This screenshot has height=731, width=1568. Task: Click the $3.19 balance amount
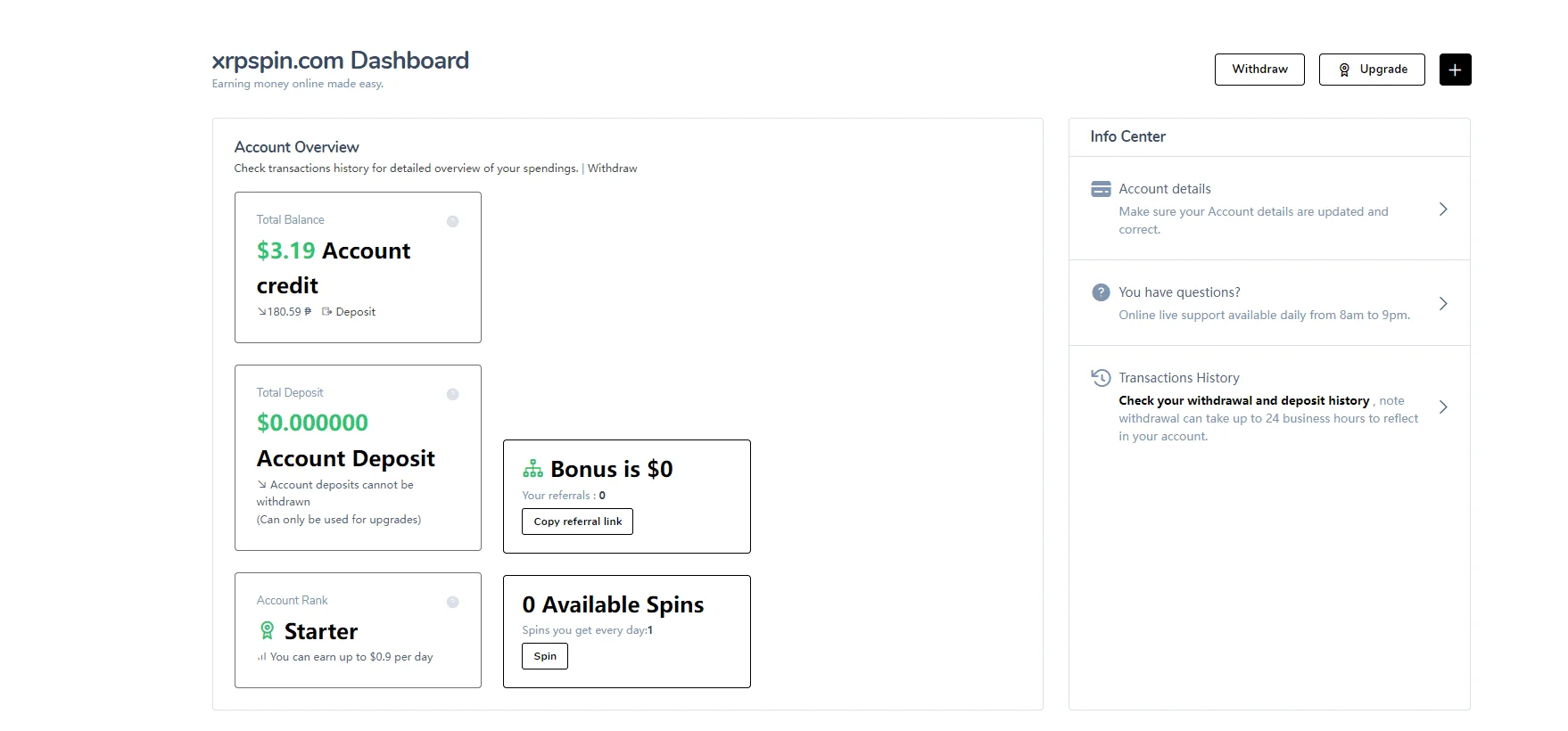coord(285,251)
